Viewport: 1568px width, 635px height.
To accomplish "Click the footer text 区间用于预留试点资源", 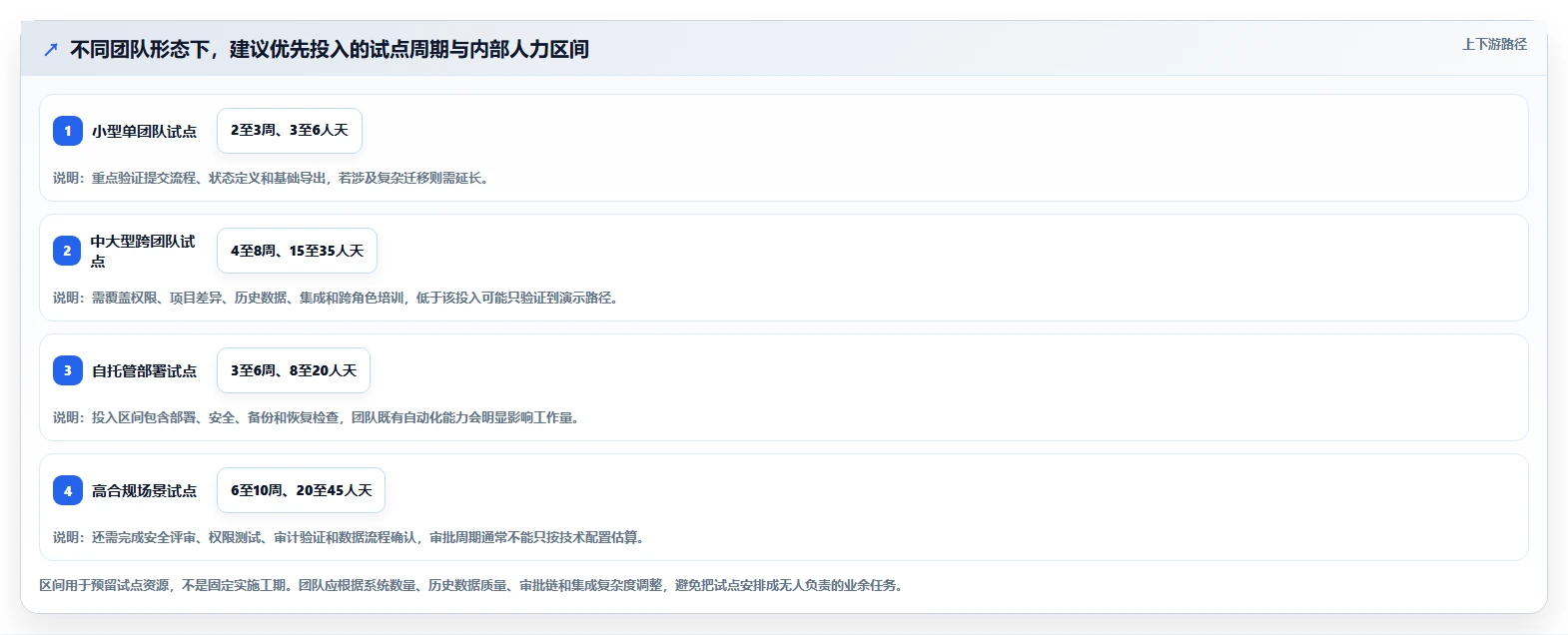I will 472,585.
